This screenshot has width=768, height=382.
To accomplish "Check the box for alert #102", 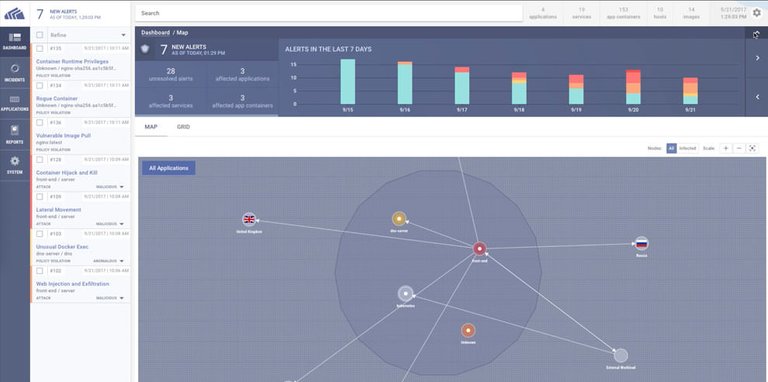I will click(40, 271).
